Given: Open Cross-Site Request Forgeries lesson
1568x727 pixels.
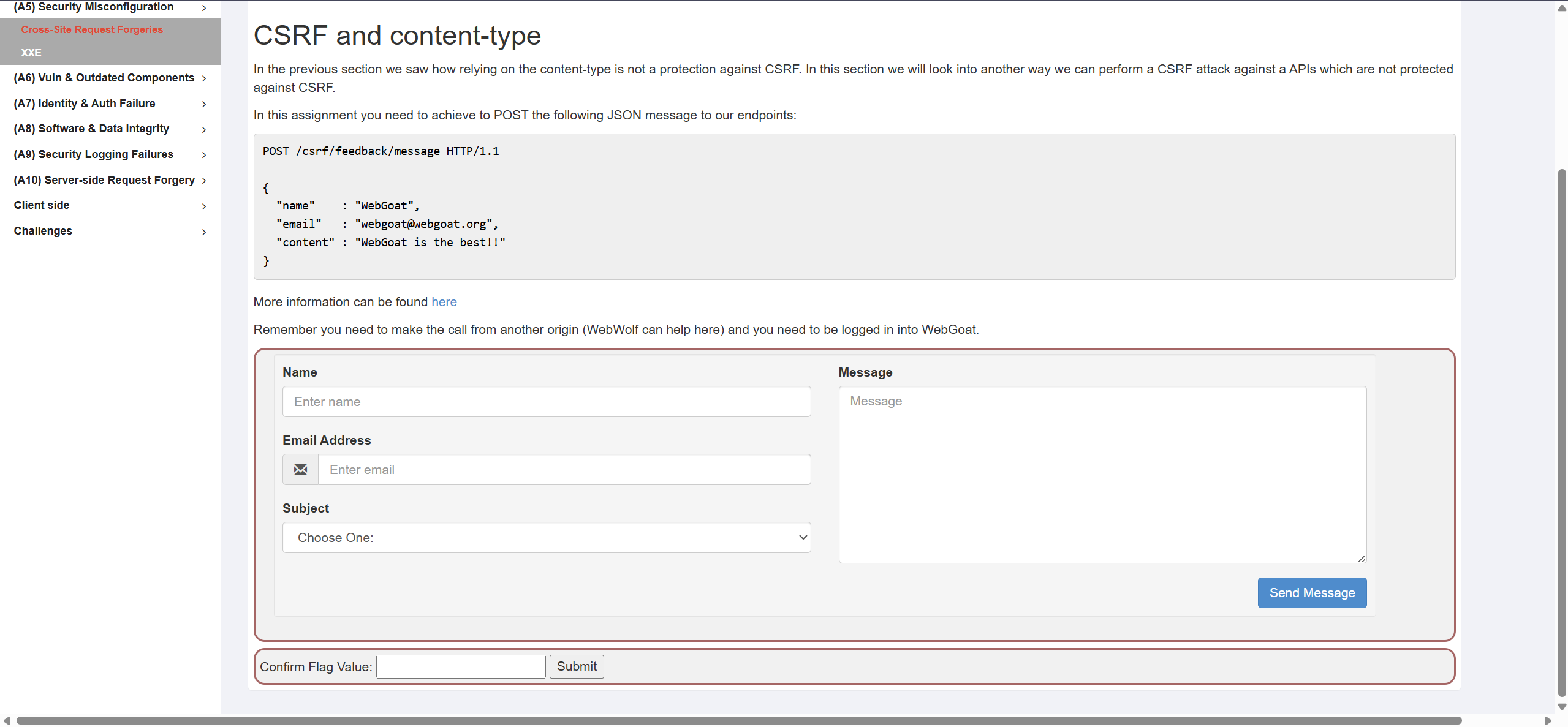Looking at the screenshot, I should [92, 29].
